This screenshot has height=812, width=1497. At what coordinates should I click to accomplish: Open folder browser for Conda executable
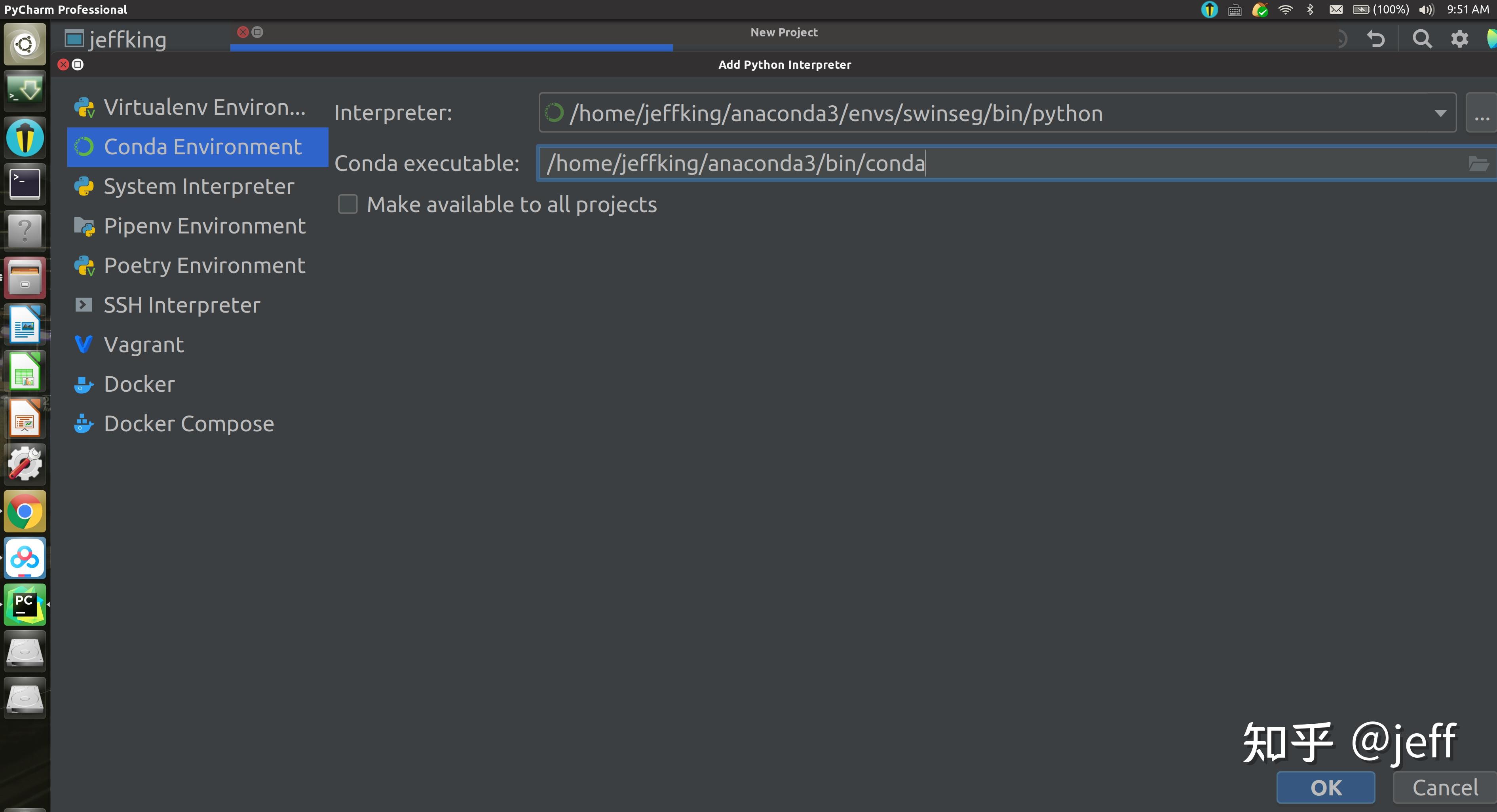[1478, 164]
